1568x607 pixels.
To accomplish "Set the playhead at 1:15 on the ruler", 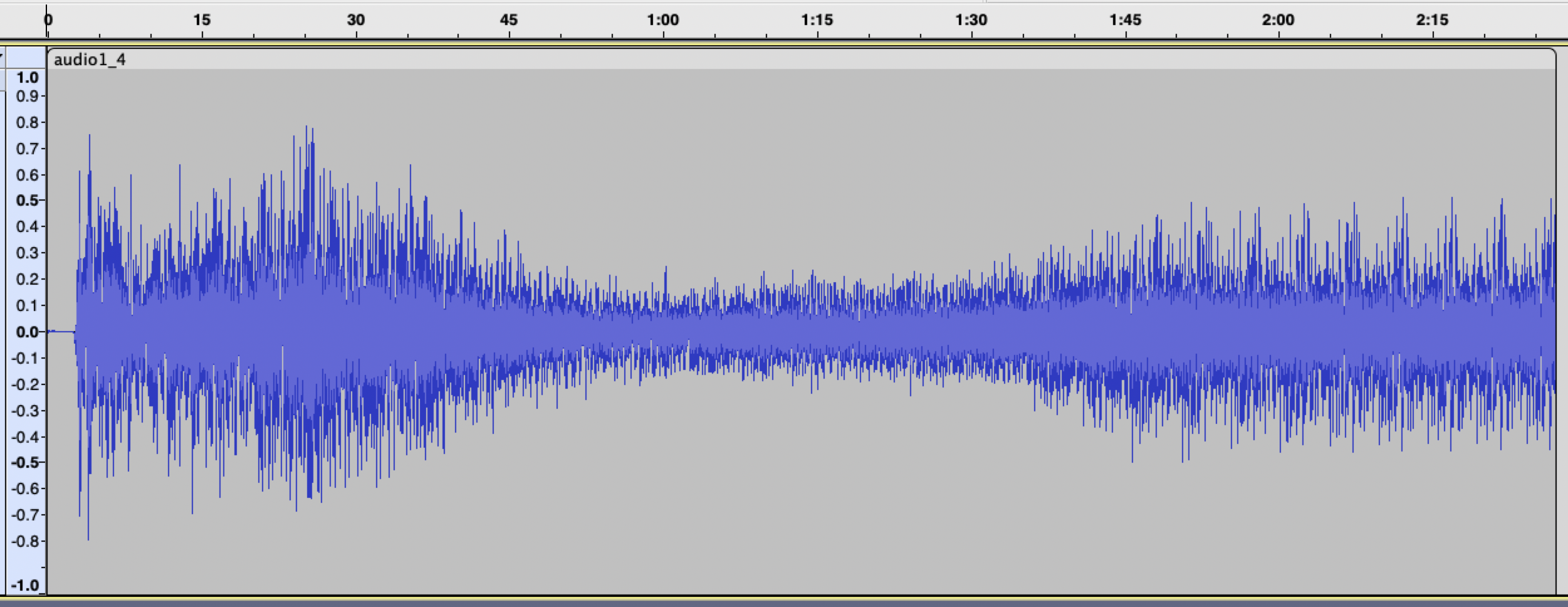I will pos(817,20).
